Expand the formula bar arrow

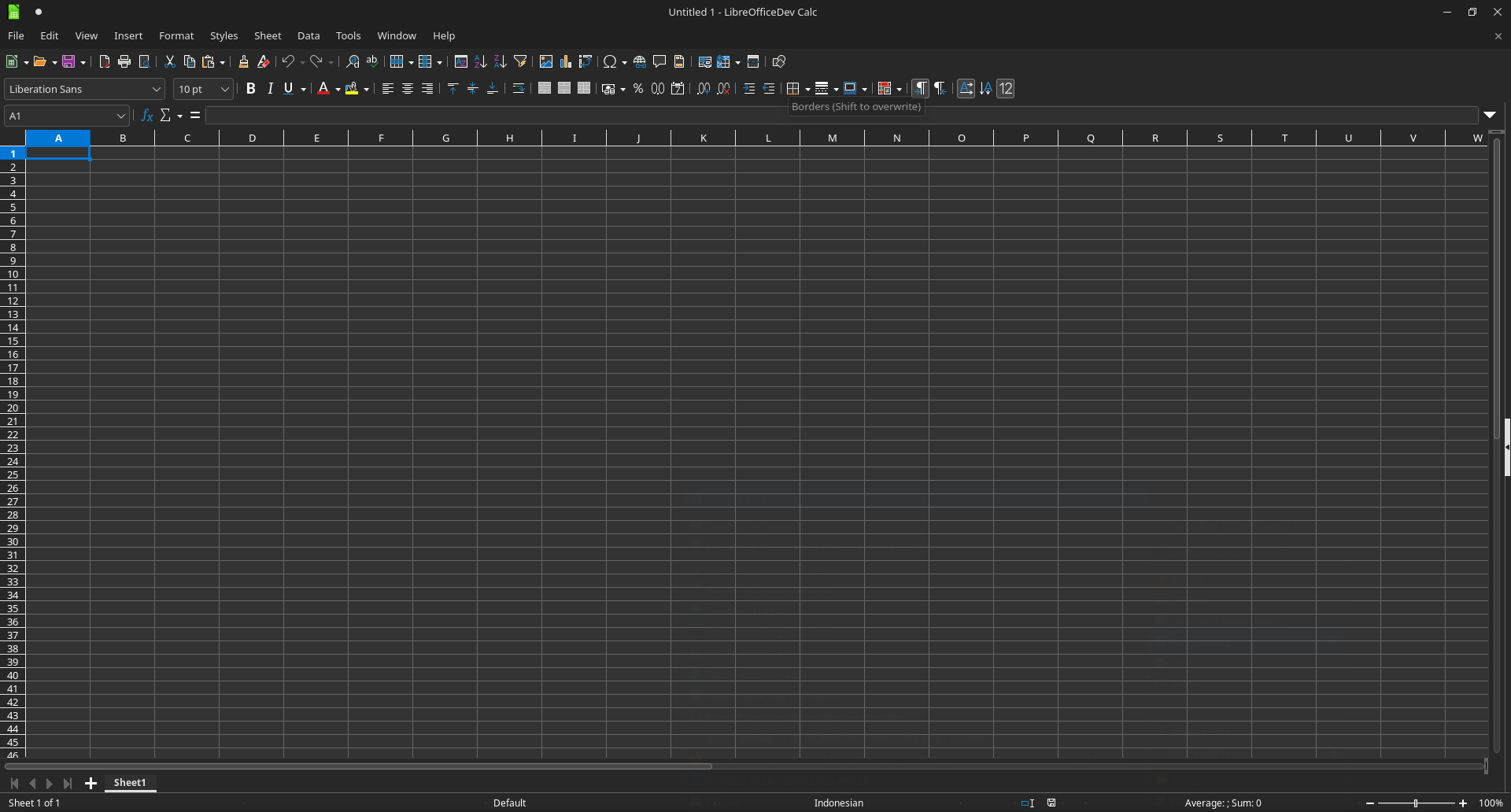tap(1490, 115)
